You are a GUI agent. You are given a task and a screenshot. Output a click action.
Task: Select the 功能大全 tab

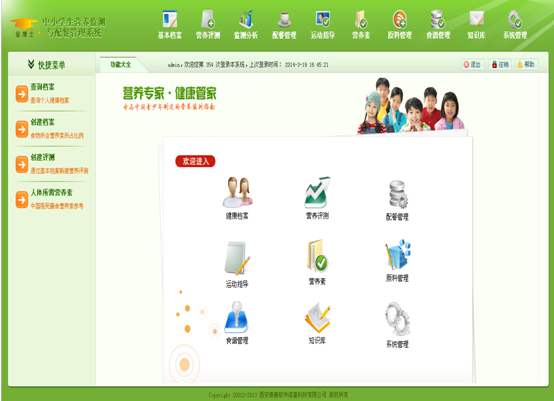120,64
